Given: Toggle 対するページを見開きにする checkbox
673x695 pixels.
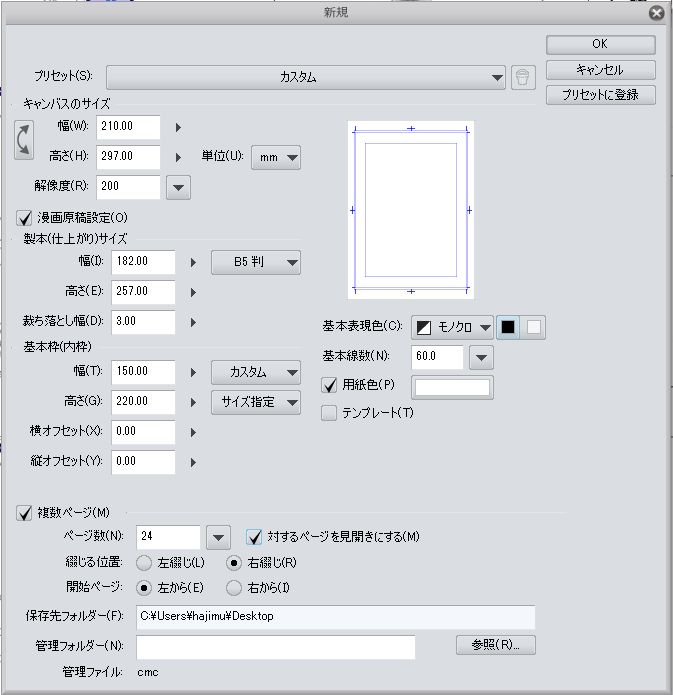Looking at the screenshot, I should [254, 537].
